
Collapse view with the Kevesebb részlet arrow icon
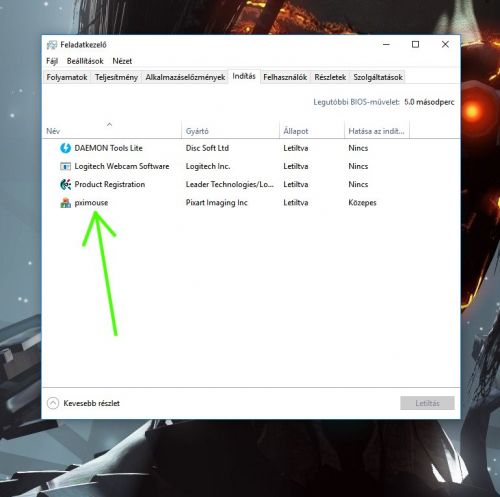[x=53, y=403]
